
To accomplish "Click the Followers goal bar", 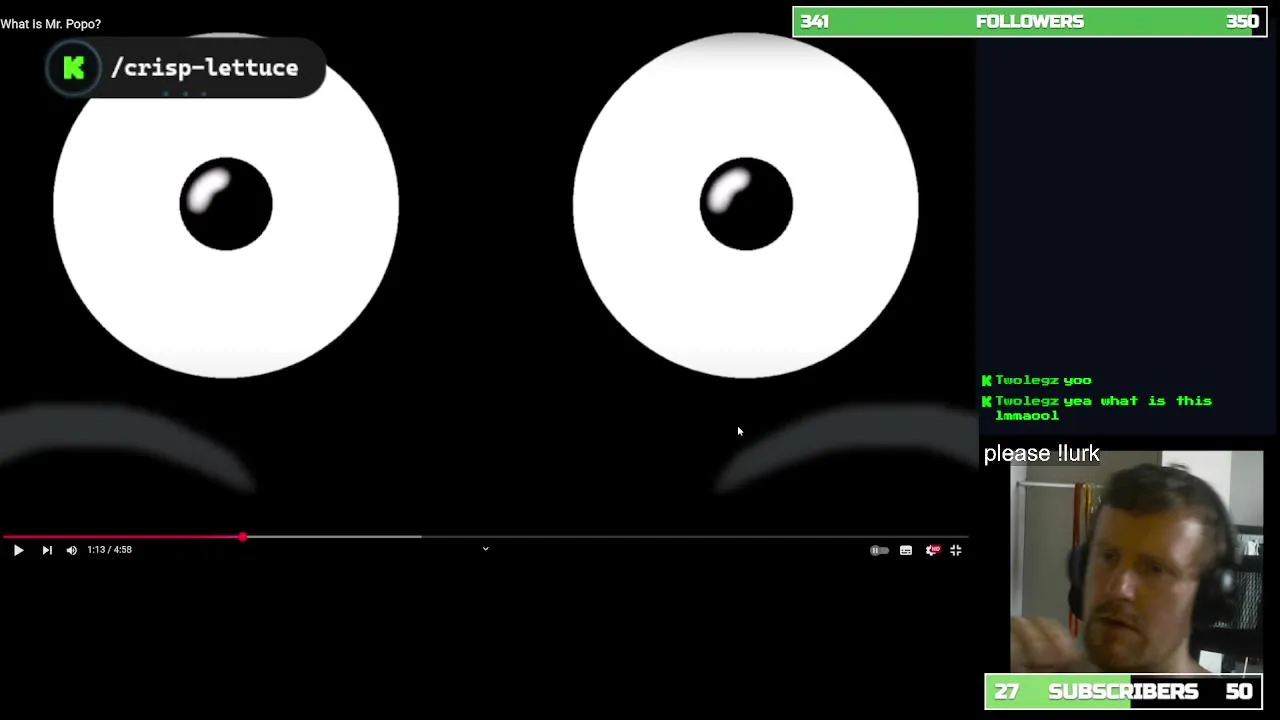I will click(1030, 22).
